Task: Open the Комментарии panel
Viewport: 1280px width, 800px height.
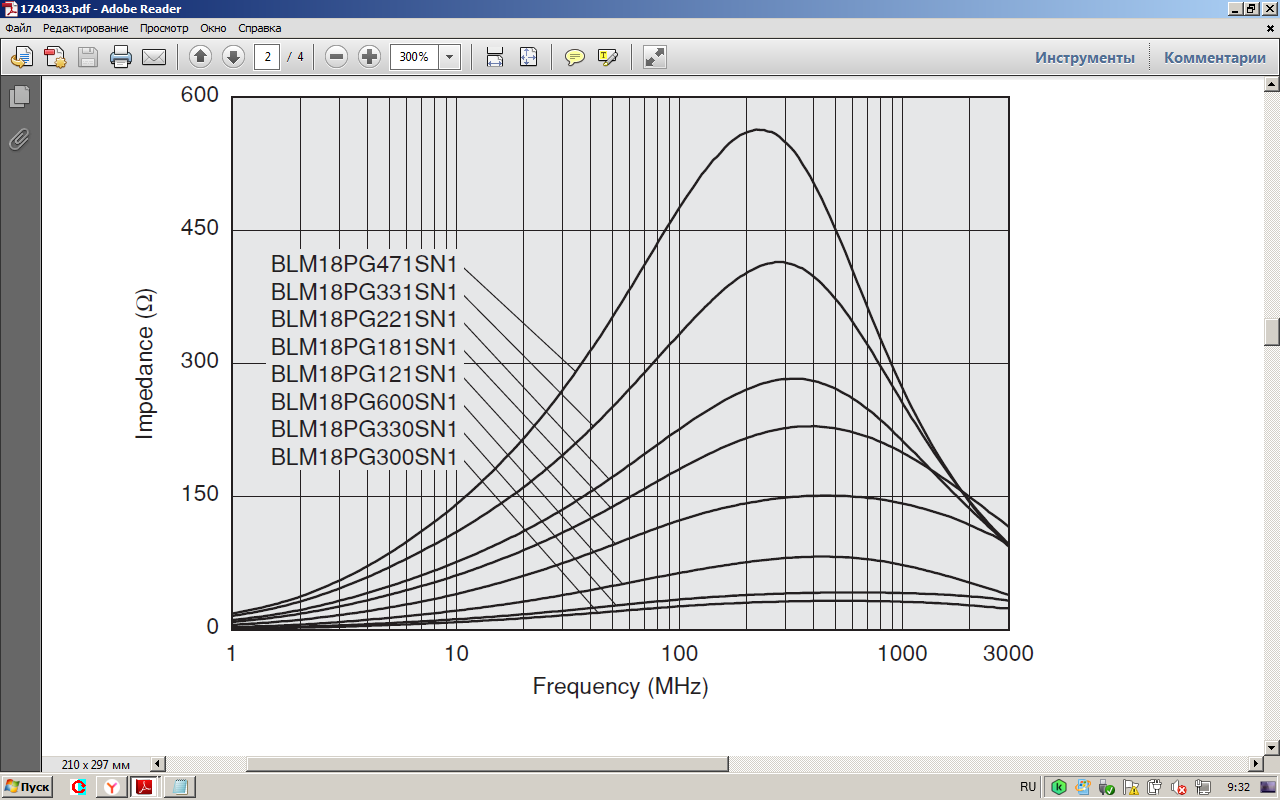Action: [1215, 58]
